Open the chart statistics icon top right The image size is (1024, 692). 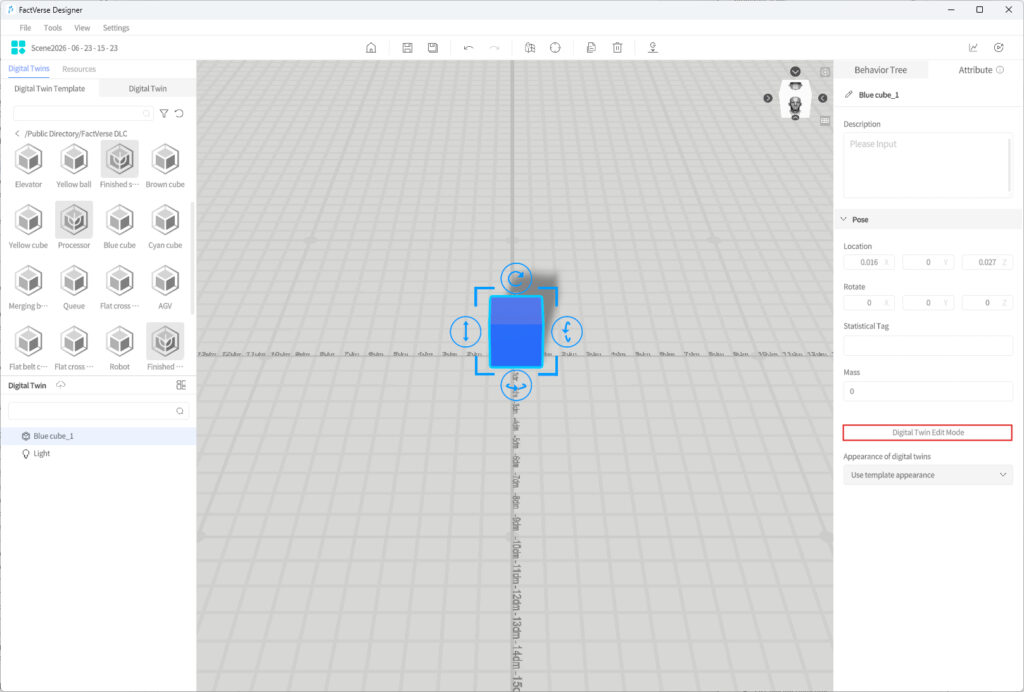click(973, 48)
